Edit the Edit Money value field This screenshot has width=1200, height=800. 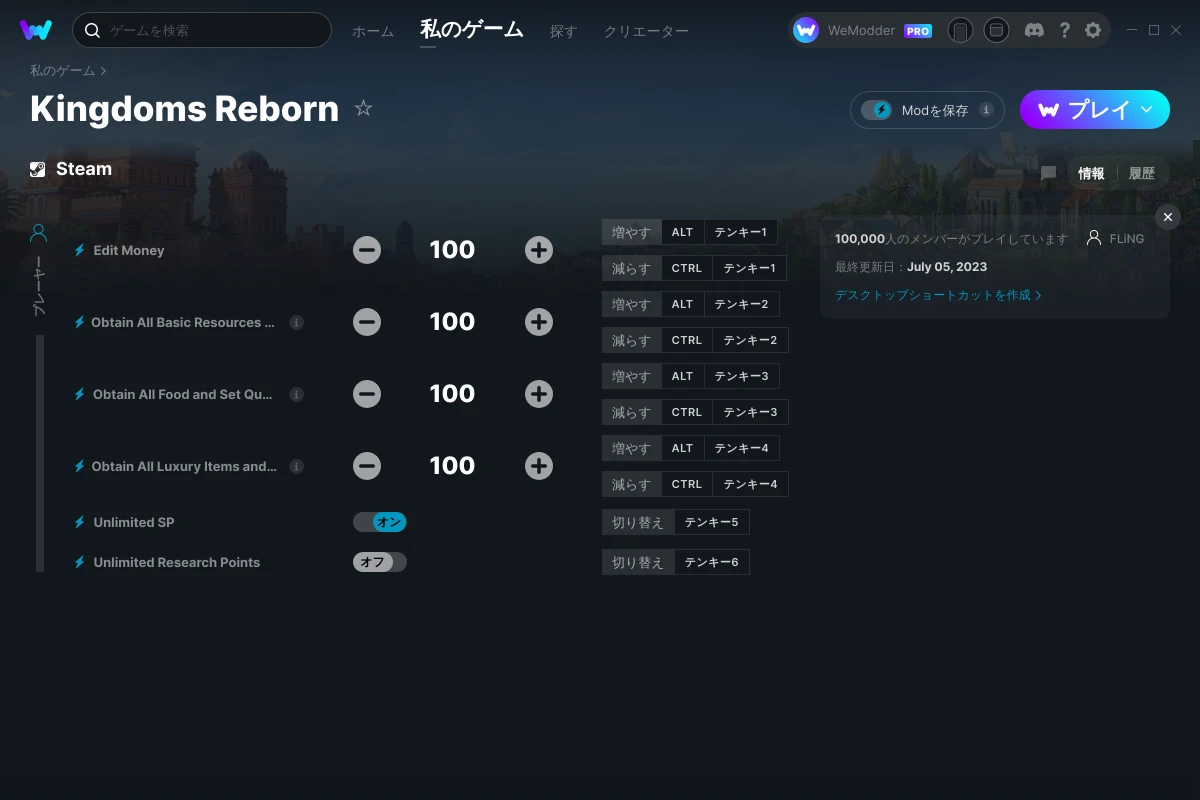(452, 250)
